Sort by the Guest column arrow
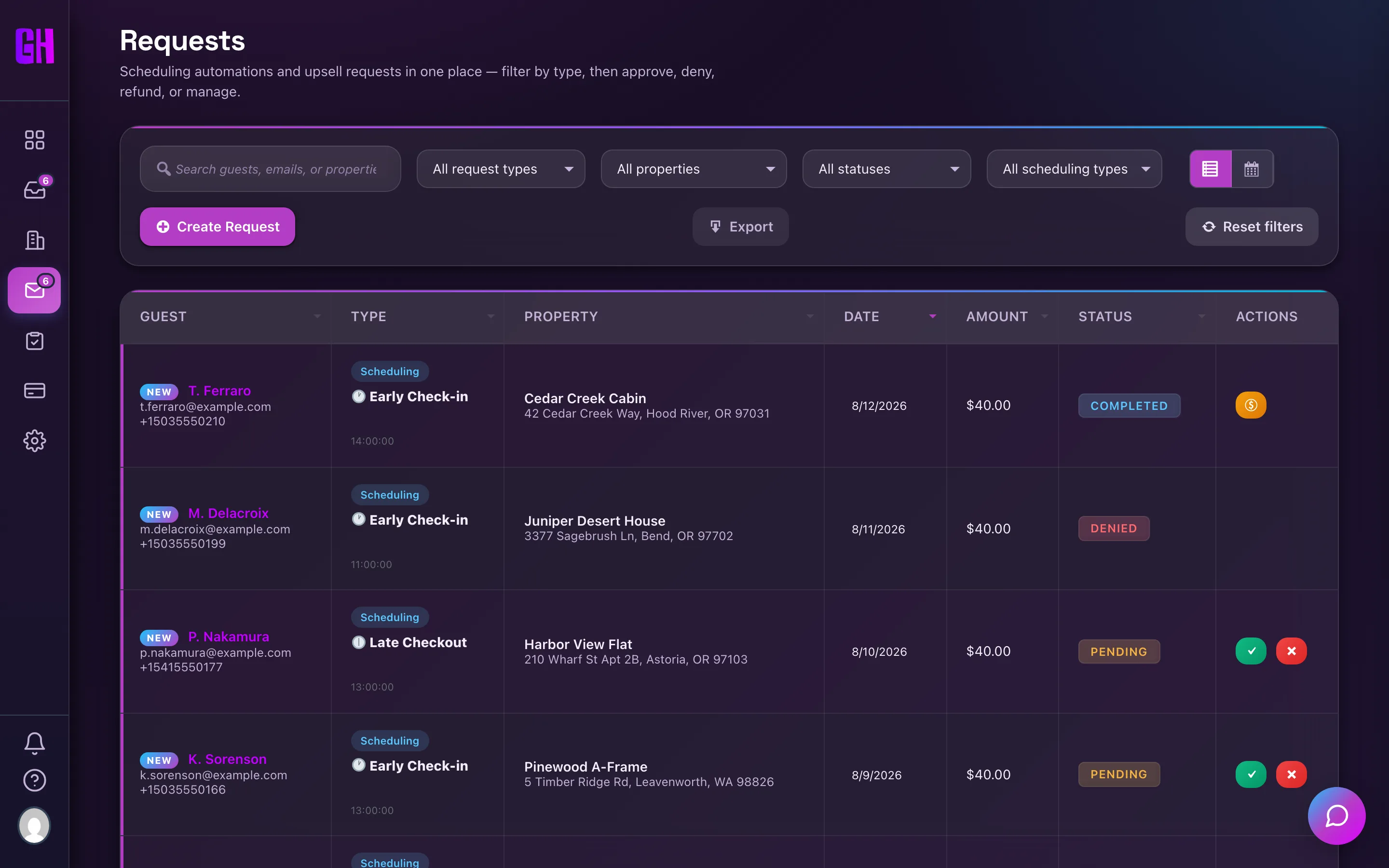This screenshot has width=1389, height=868. click(317, 316)
